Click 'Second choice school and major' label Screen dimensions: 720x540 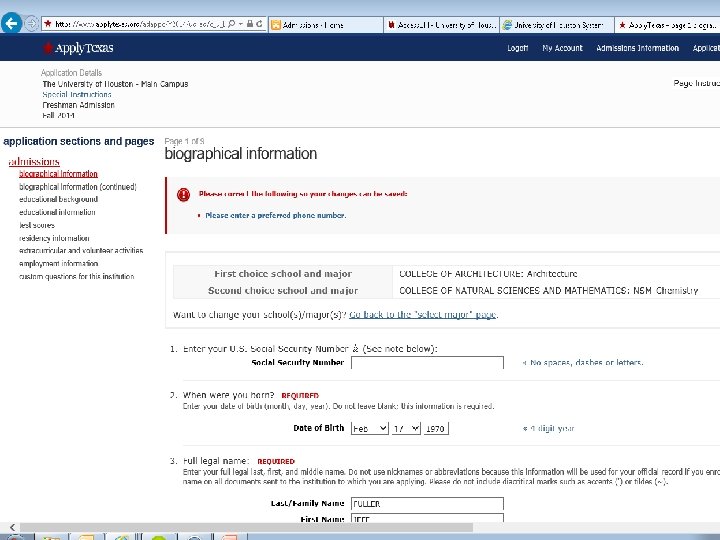click(283, 291)
